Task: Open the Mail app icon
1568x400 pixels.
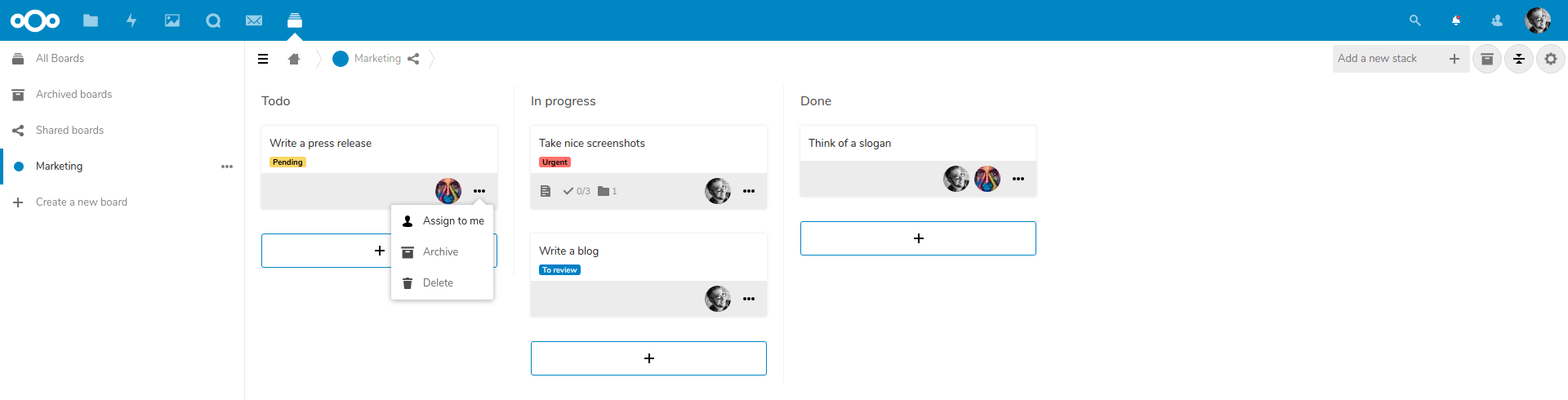Action: (254, 20)
